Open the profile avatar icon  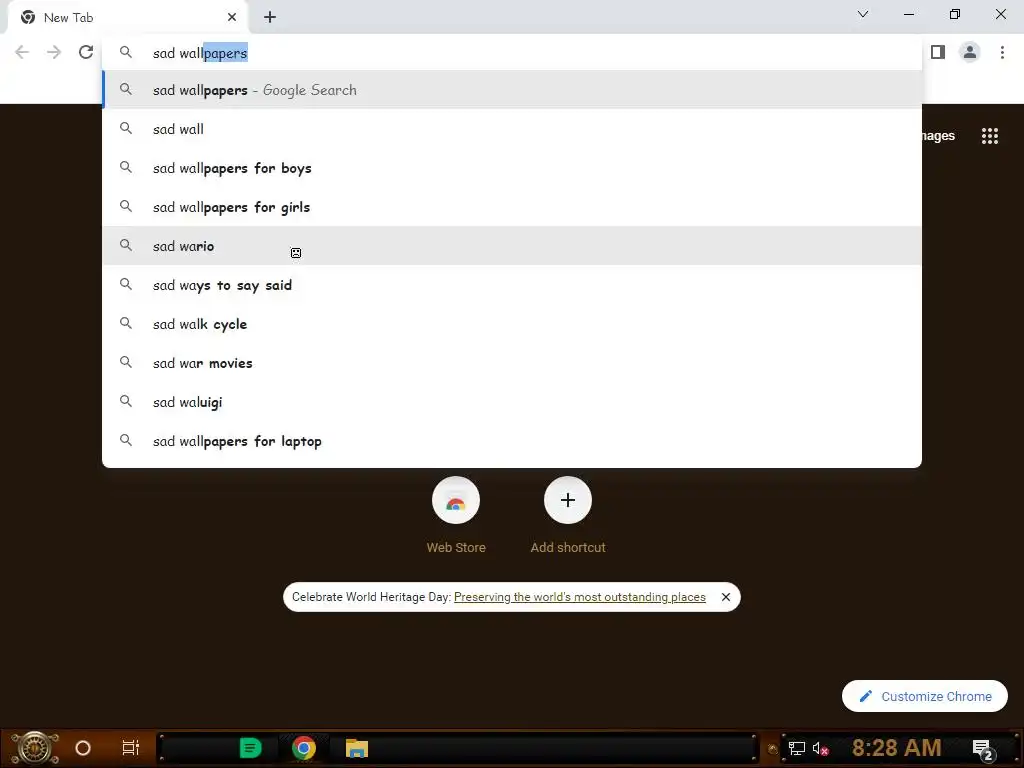click(970, 52)
